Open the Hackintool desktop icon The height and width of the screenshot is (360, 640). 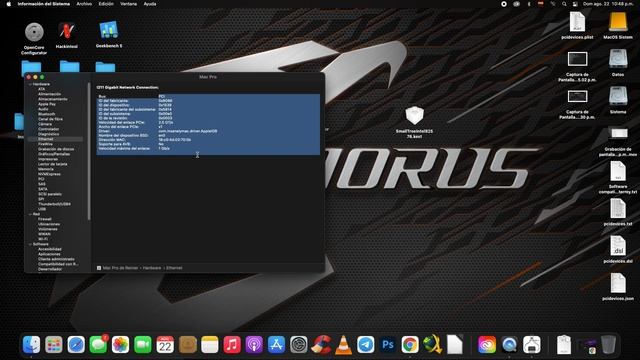(66, 31)
